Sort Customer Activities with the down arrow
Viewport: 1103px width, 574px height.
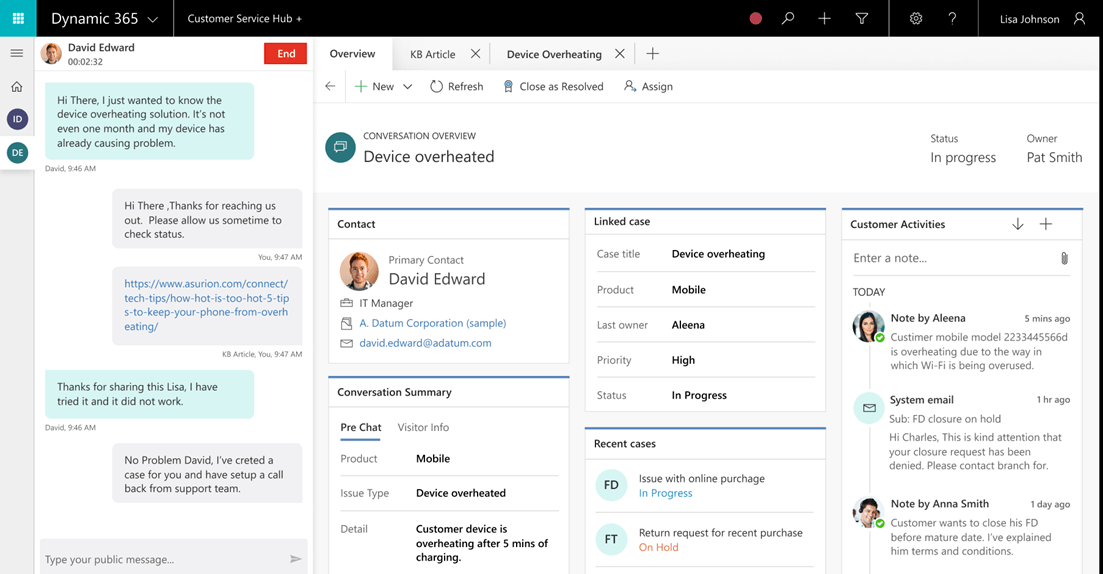1018,224
